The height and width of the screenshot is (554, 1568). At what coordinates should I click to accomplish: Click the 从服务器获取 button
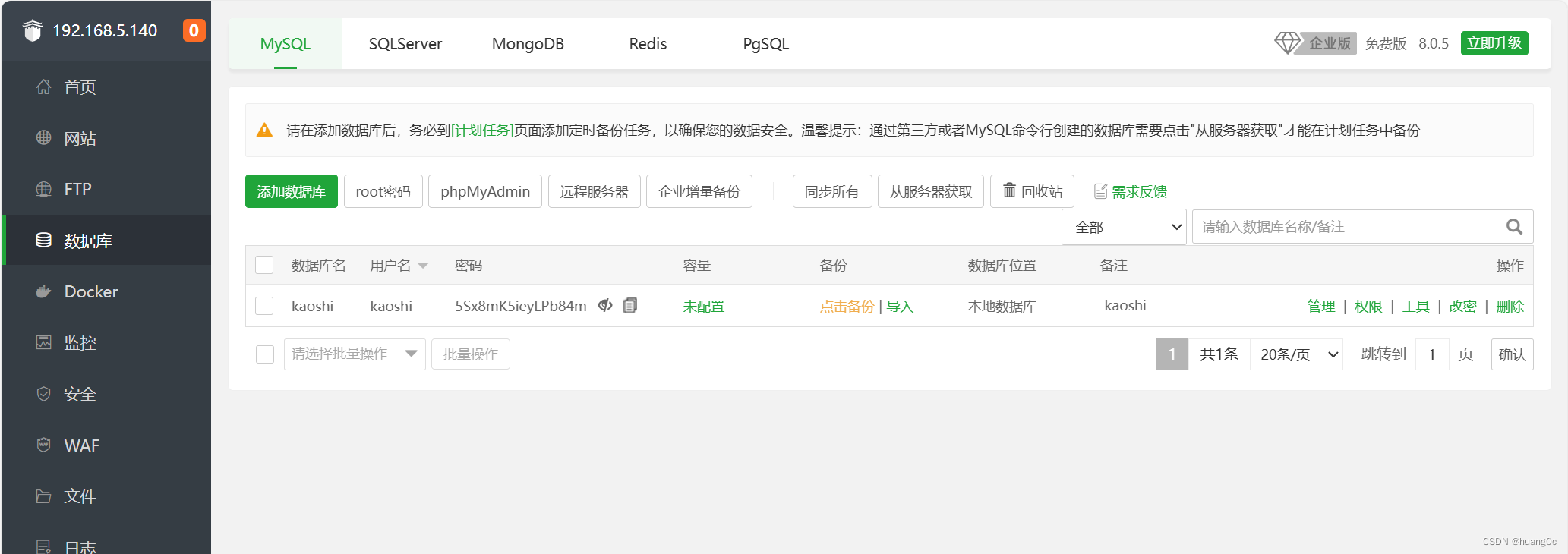click(931, 191)
